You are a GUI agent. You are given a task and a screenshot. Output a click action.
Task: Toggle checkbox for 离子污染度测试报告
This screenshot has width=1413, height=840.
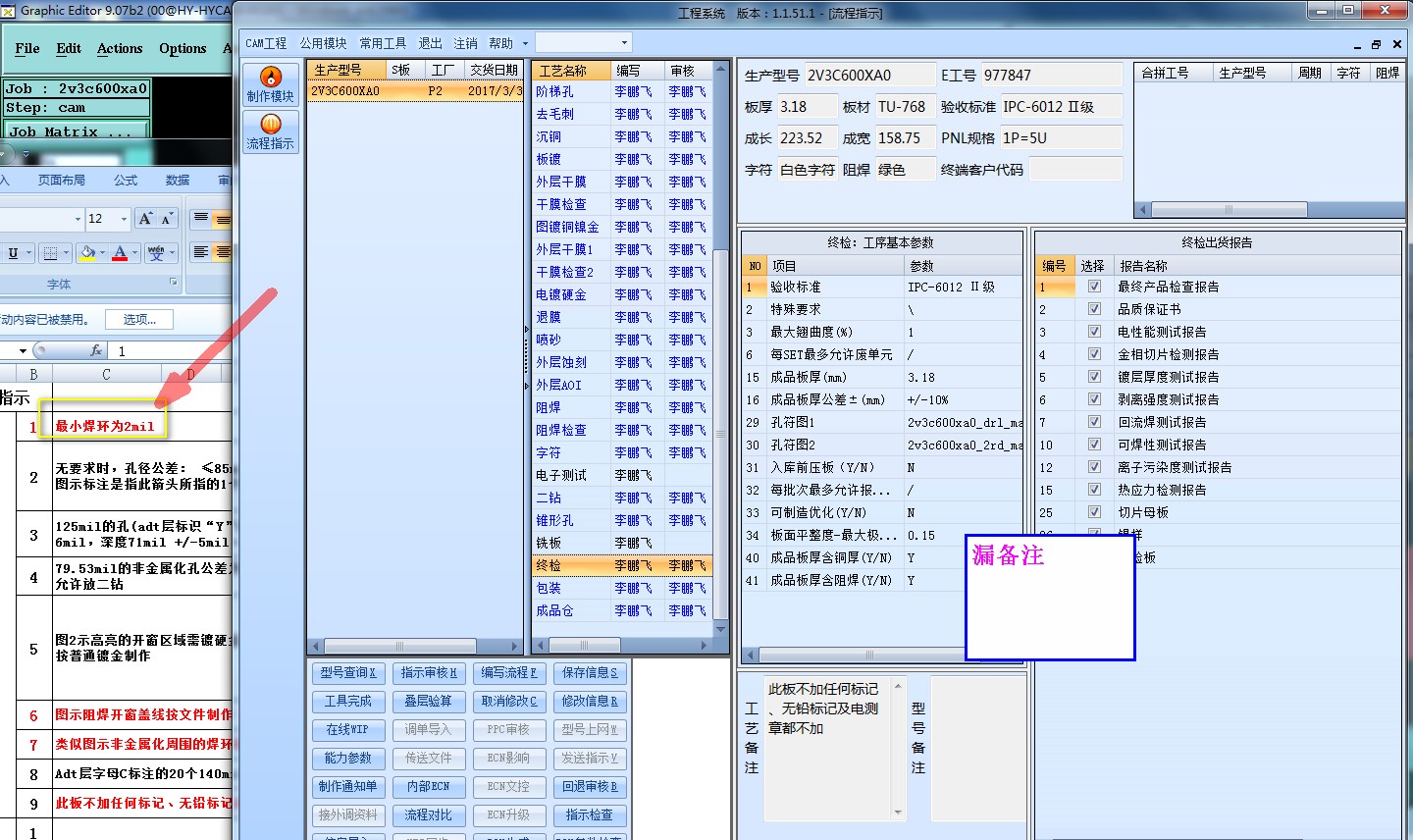1094,467
